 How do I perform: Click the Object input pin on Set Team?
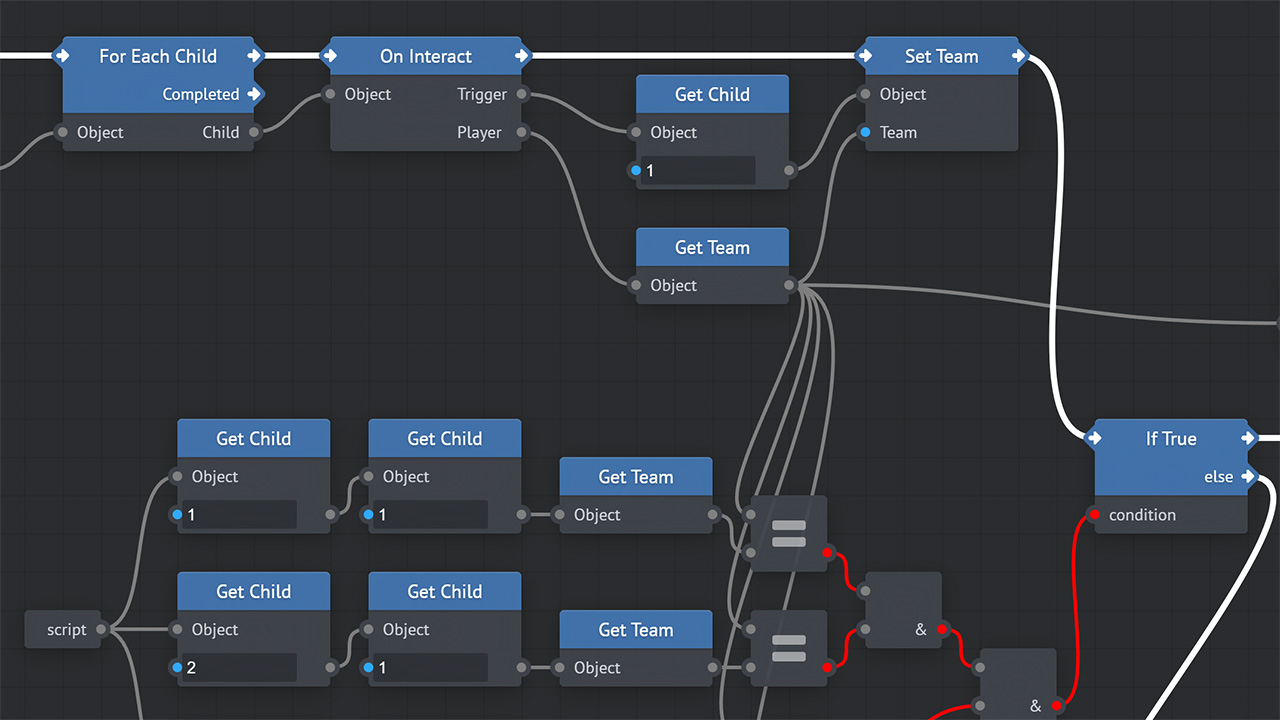coord(865,94)
